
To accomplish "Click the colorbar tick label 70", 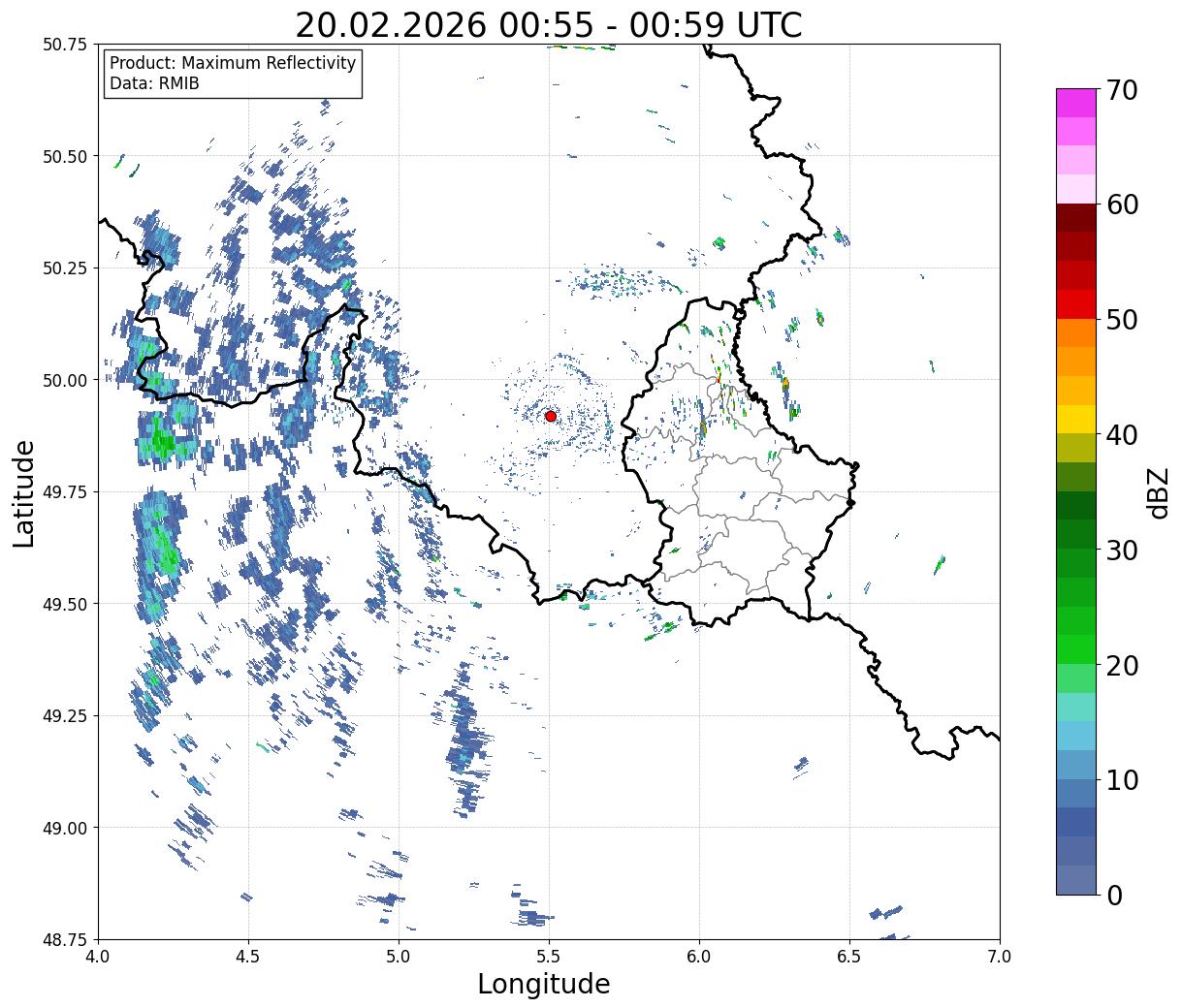I will [1122, 90].
